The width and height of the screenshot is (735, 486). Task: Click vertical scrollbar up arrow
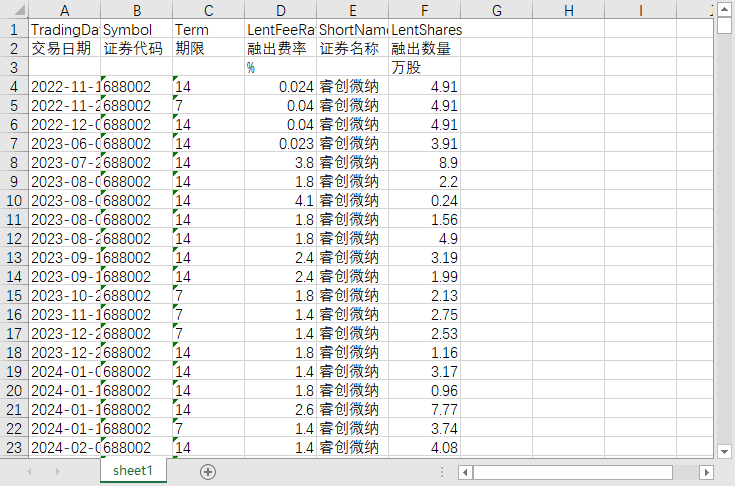pos(724,10)
